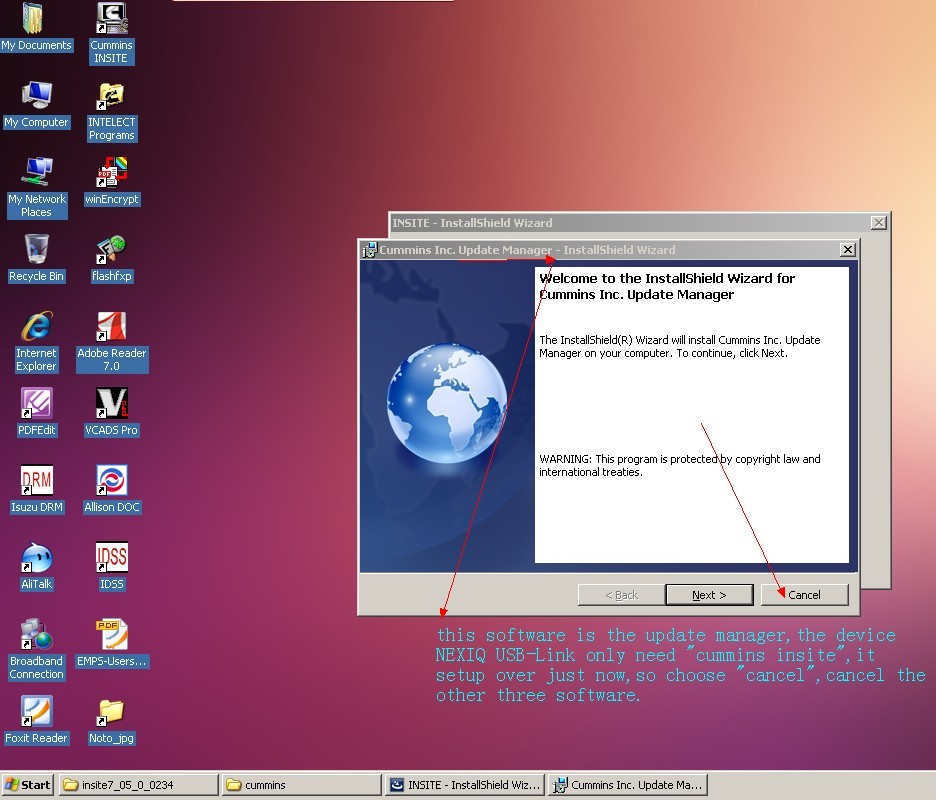Switch to insite7_05_0_0234 taskbar window
The width and height of the screenshot is (936, 800).
coord(138,785)
